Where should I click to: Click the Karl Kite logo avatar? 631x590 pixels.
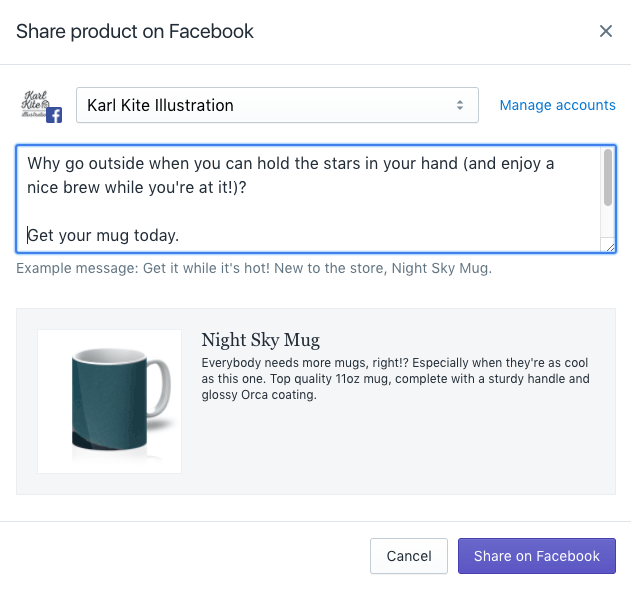click(x=36, y=103)
